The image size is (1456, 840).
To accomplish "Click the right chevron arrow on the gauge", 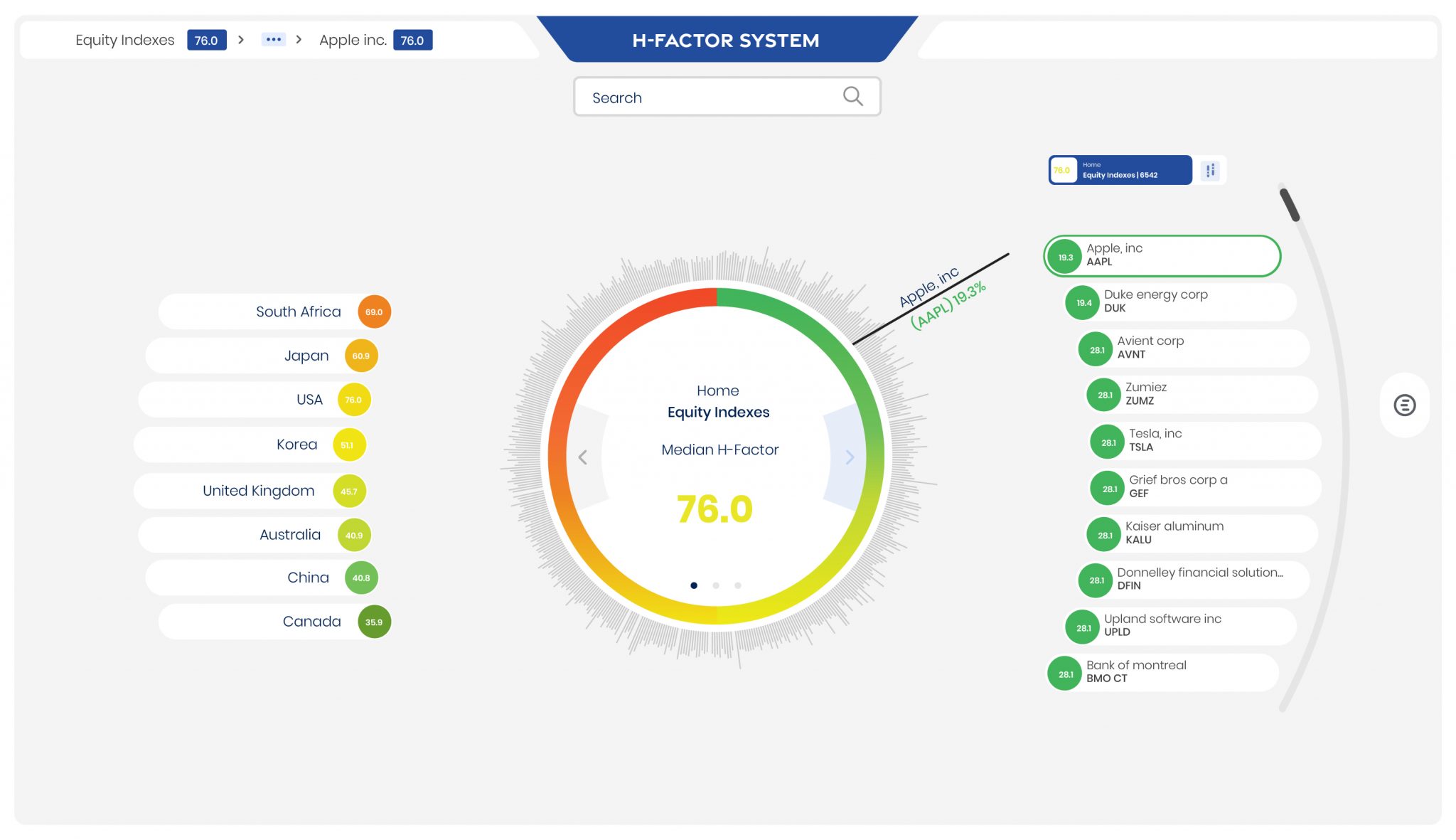I will tap(850, 457).
